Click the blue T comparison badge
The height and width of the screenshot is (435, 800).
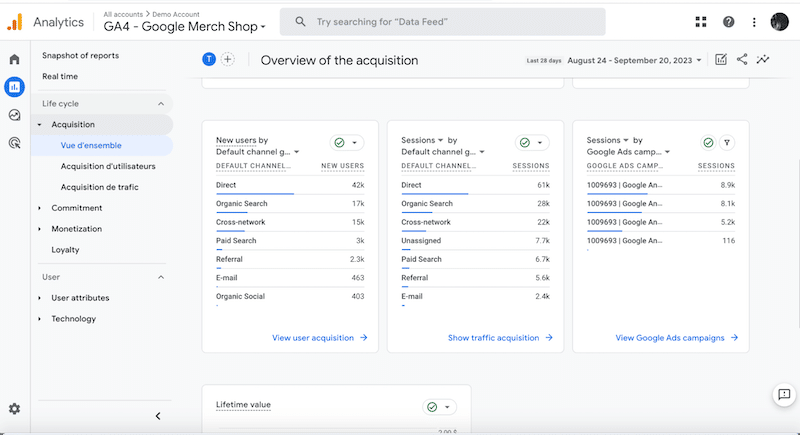(x=209, y=60)
